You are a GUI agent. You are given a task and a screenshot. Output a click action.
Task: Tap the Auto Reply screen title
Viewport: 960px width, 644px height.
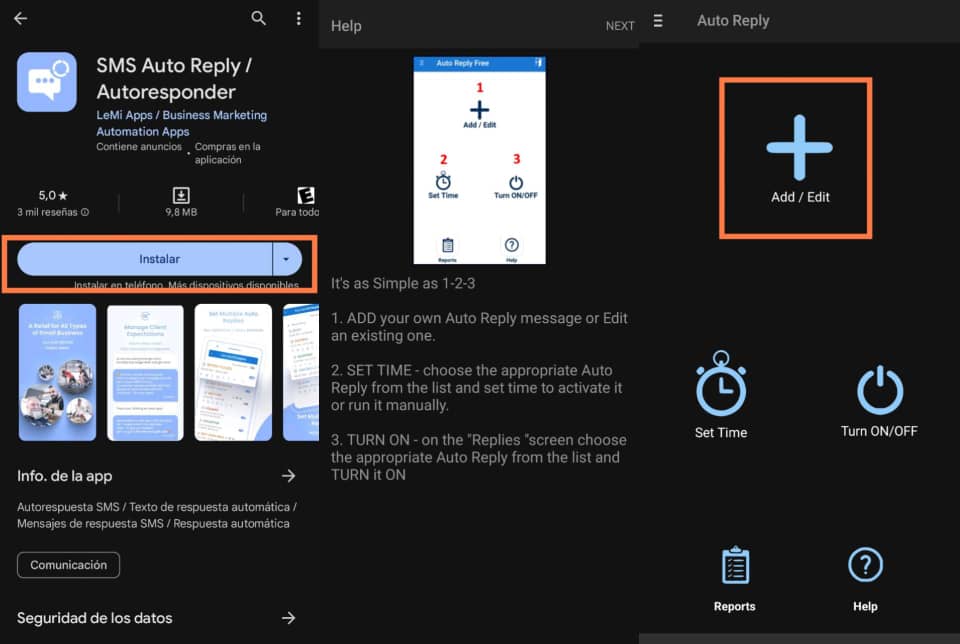(x=733, y=20)
